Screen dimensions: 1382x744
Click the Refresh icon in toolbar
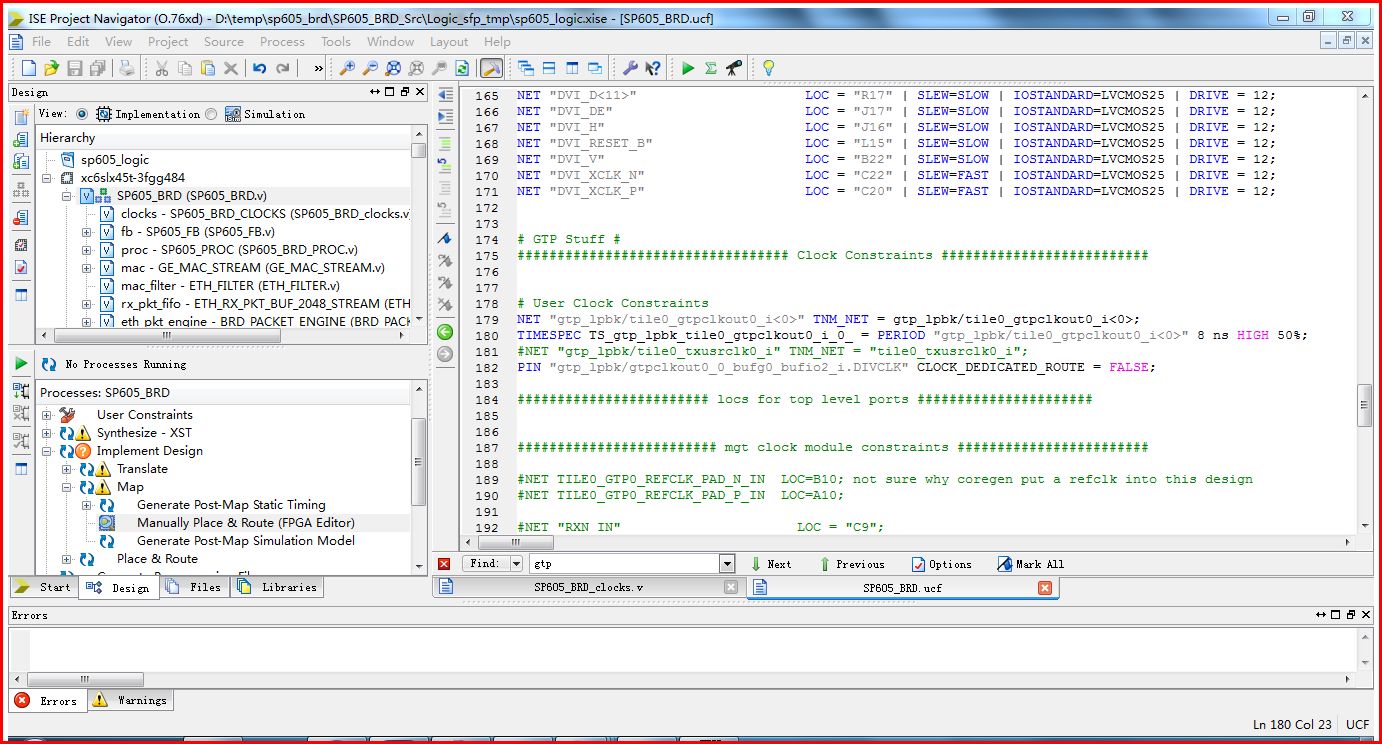[462, 68]
